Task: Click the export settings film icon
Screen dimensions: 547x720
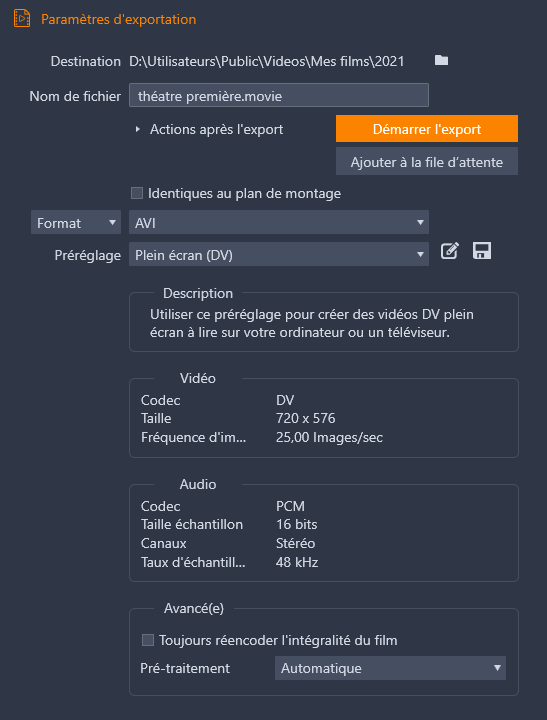Action: pyautogui.click(x=22, y=19)
